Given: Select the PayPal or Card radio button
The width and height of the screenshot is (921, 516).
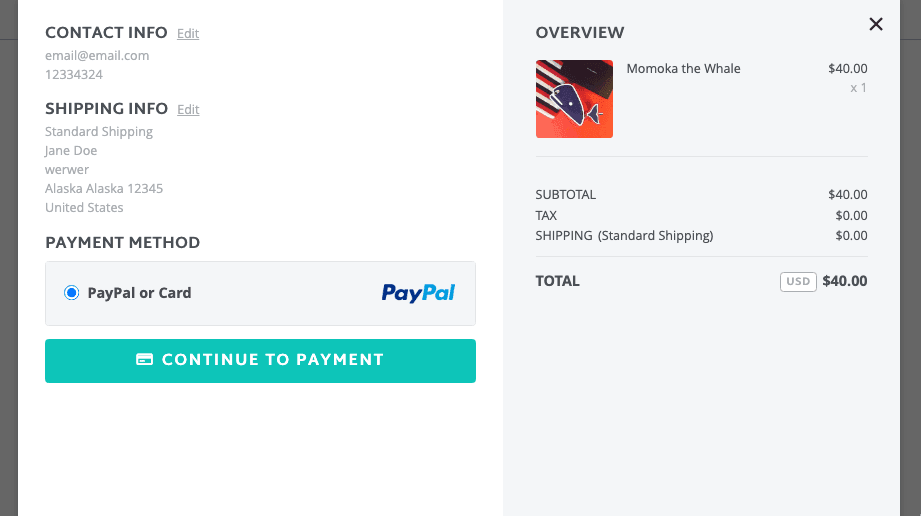Looking at the screenshot, I should coord(71,293).
